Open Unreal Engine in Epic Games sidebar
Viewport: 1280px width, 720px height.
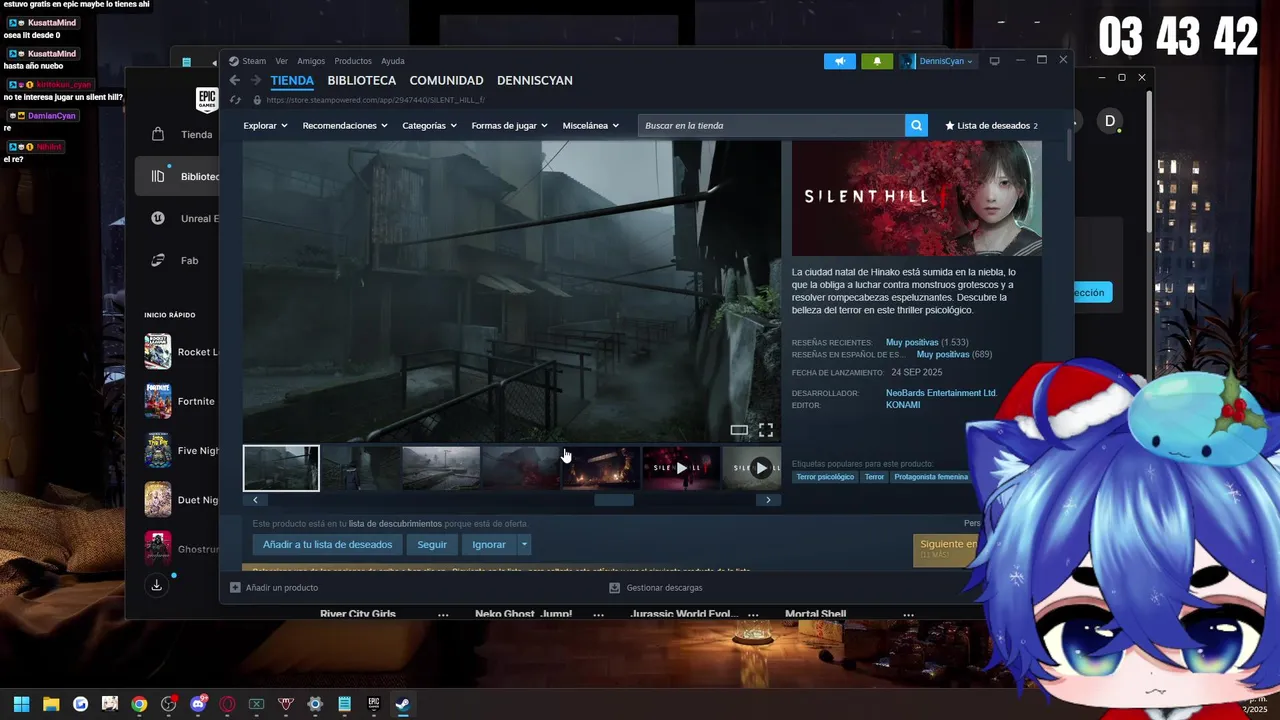[x=178, y=218]
